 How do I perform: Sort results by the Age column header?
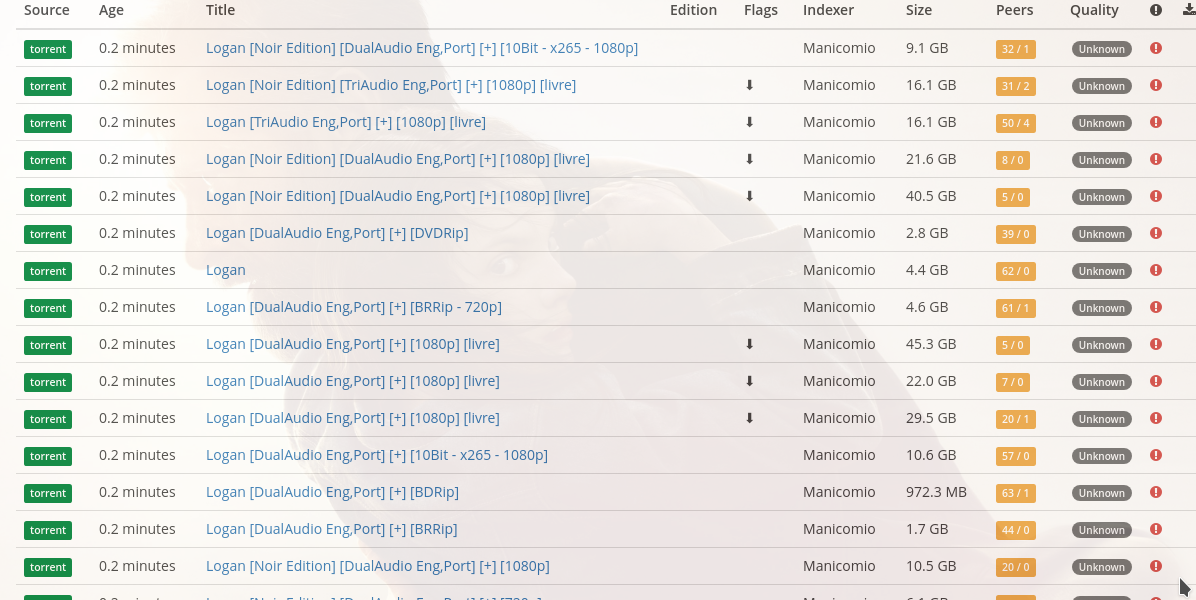pos(110,10)
